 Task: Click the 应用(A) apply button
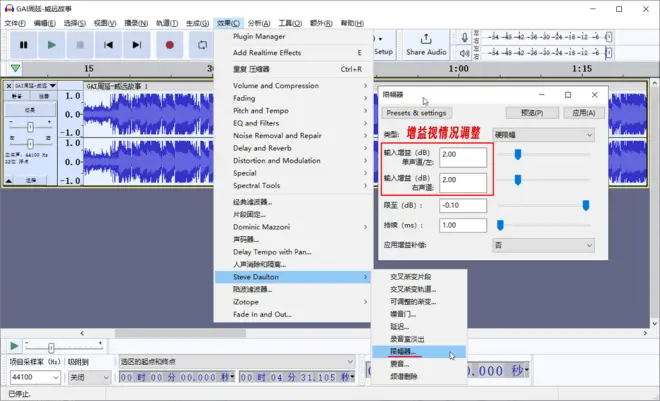pyautogui.click(x=584, y=113)
